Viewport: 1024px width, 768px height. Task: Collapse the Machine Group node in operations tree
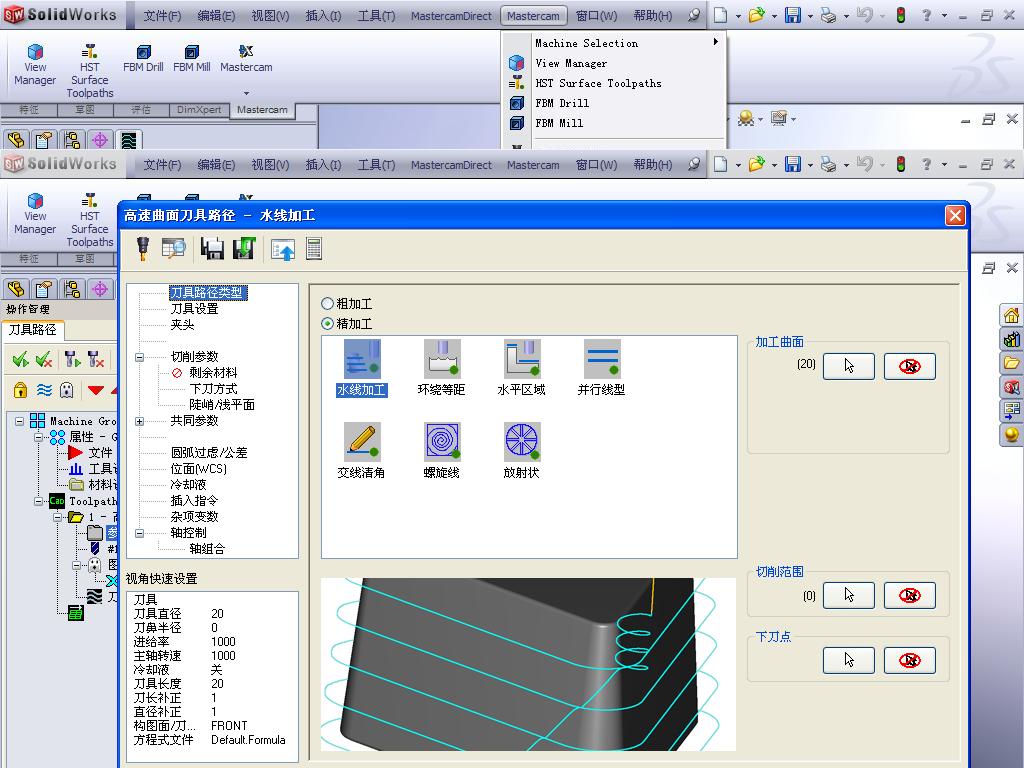pyautogui.click(x=19, y=421)
